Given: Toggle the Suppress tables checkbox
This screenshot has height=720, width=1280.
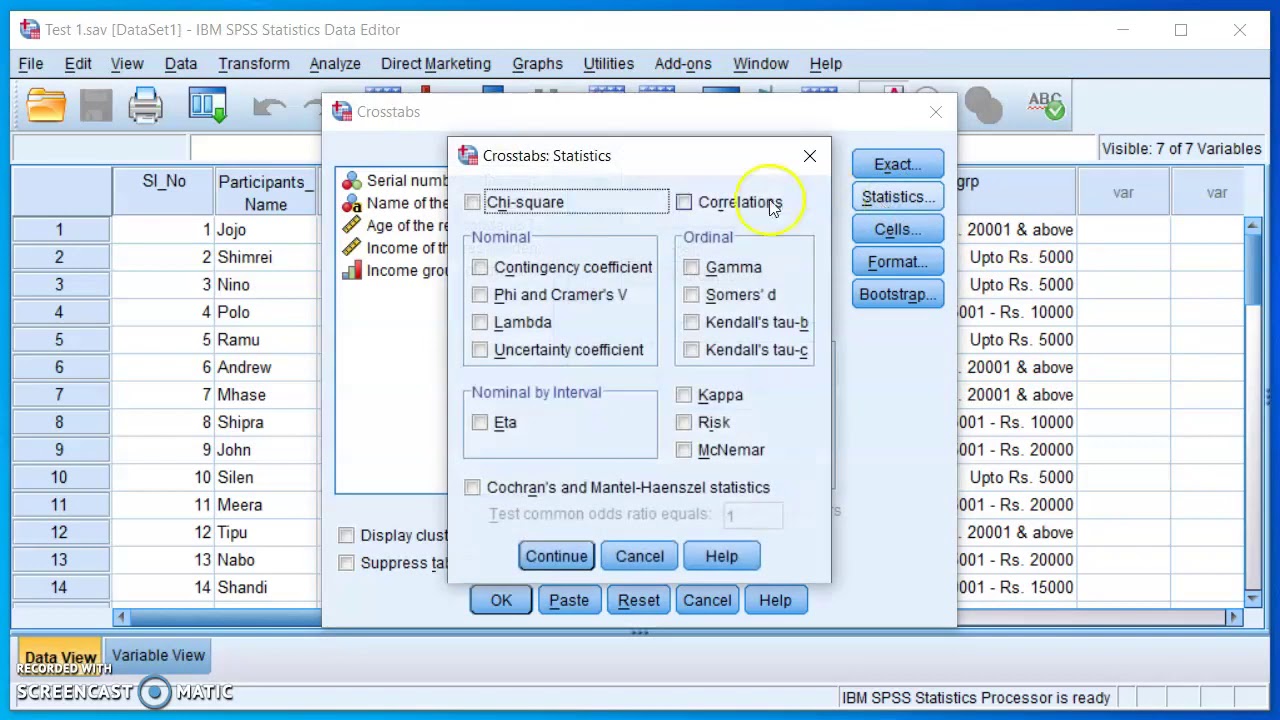Looking at the screenshot, I should coord(346,563).
